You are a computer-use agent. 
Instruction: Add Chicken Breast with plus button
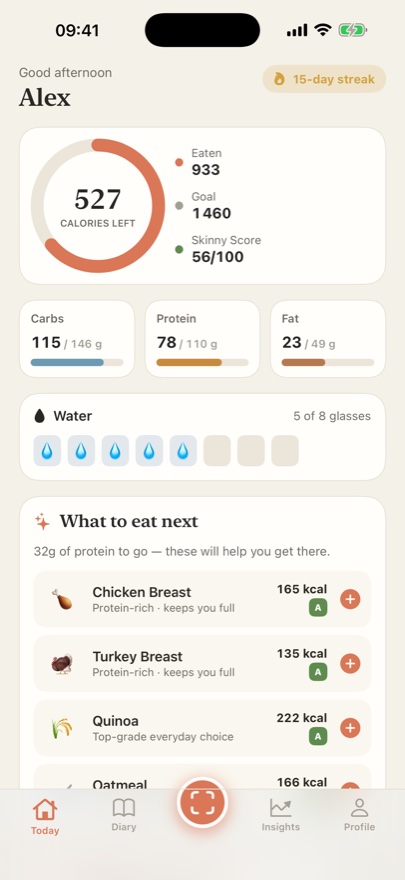point(350,599)
